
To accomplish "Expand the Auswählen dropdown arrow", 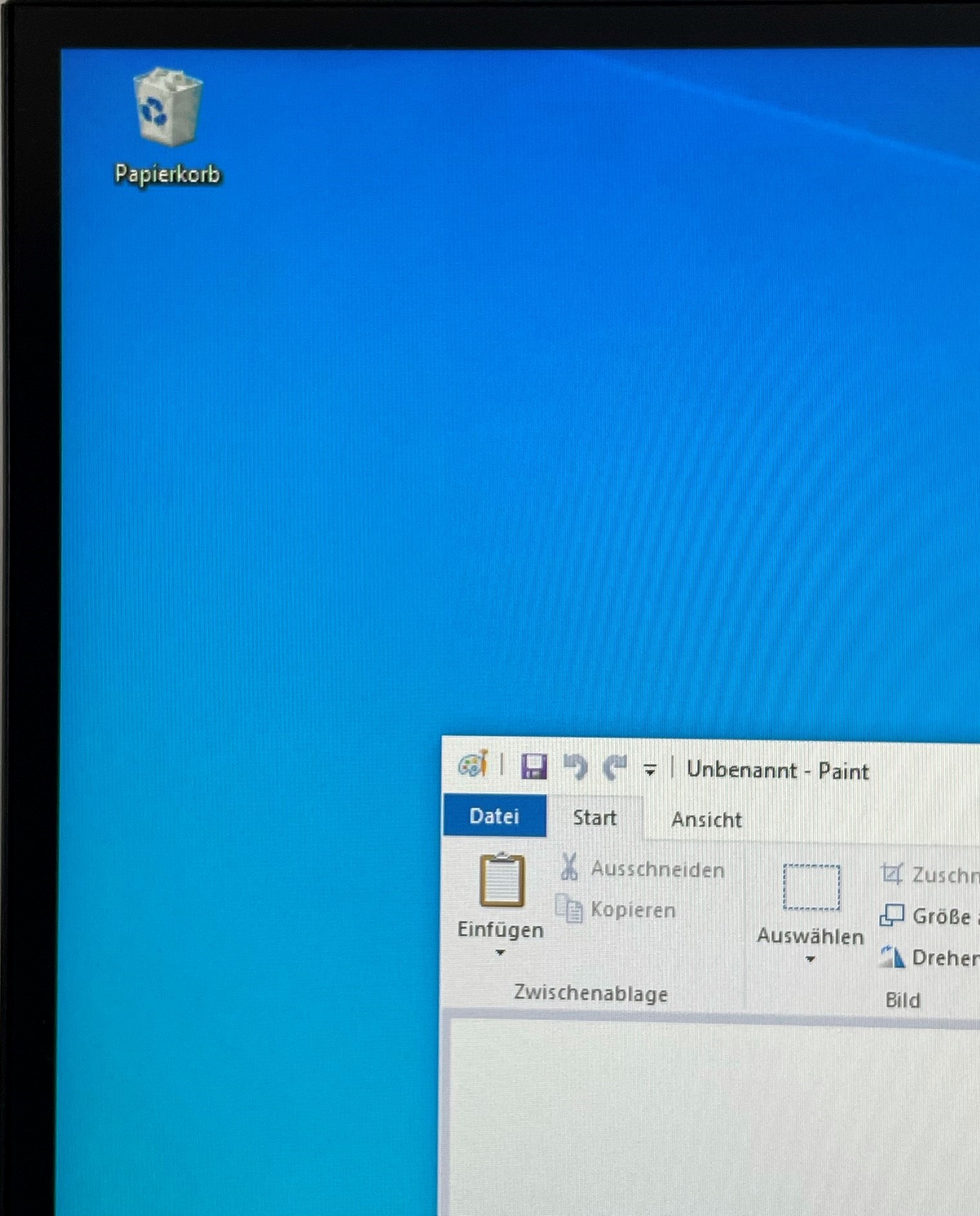I will tap(811, 959).
